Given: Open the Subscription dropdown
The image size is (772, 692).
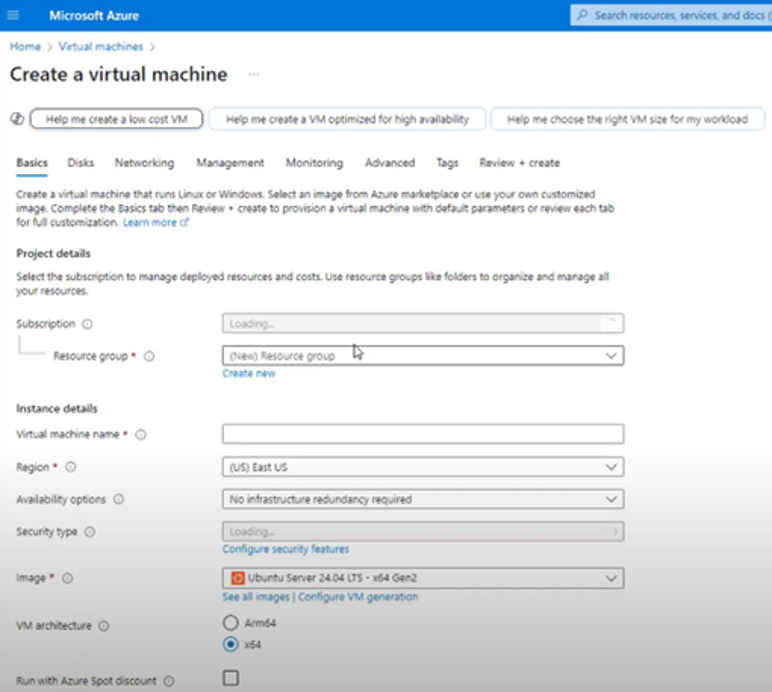Looking at the screenshot, I should (423, 323).
